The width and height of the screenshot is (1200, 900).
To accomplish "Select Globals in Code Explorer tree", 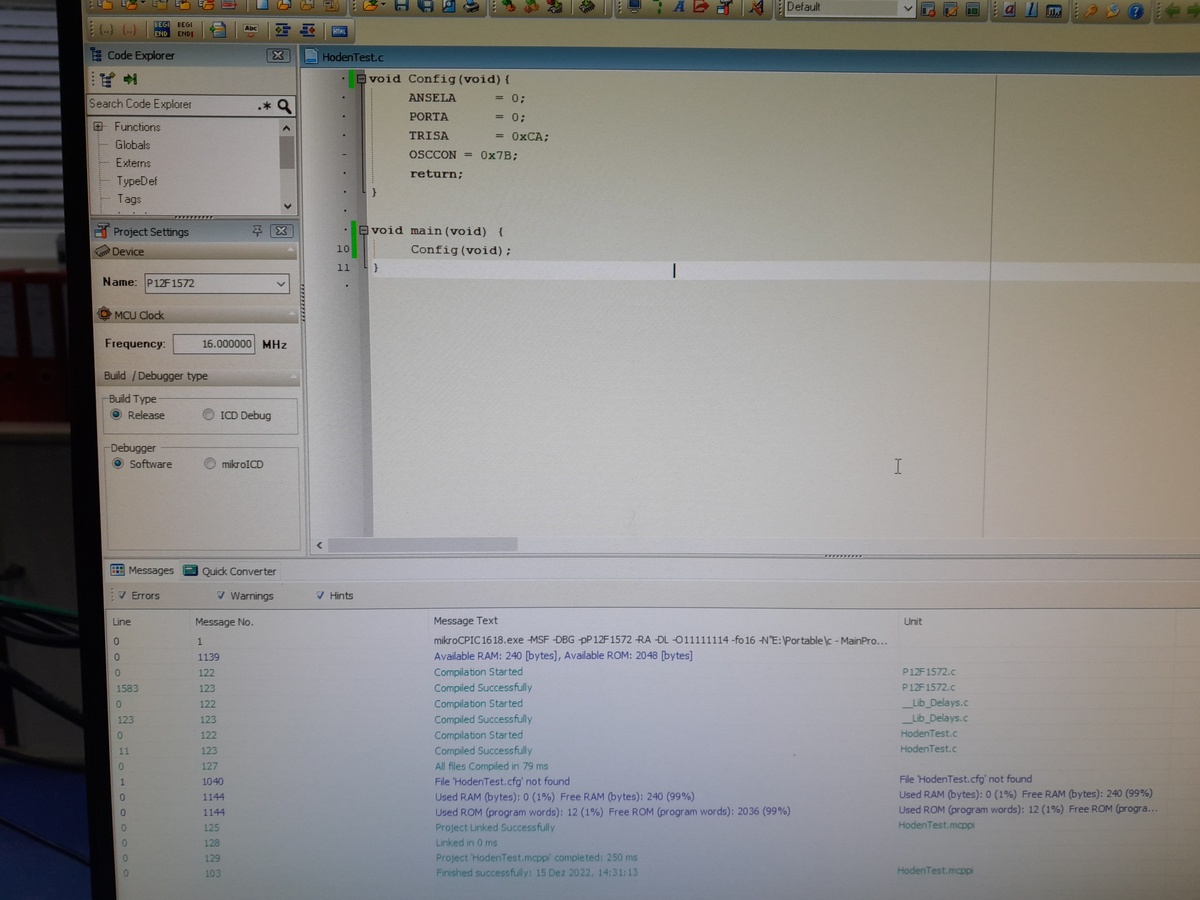I will pyautogui.click(x=132, y=145).
